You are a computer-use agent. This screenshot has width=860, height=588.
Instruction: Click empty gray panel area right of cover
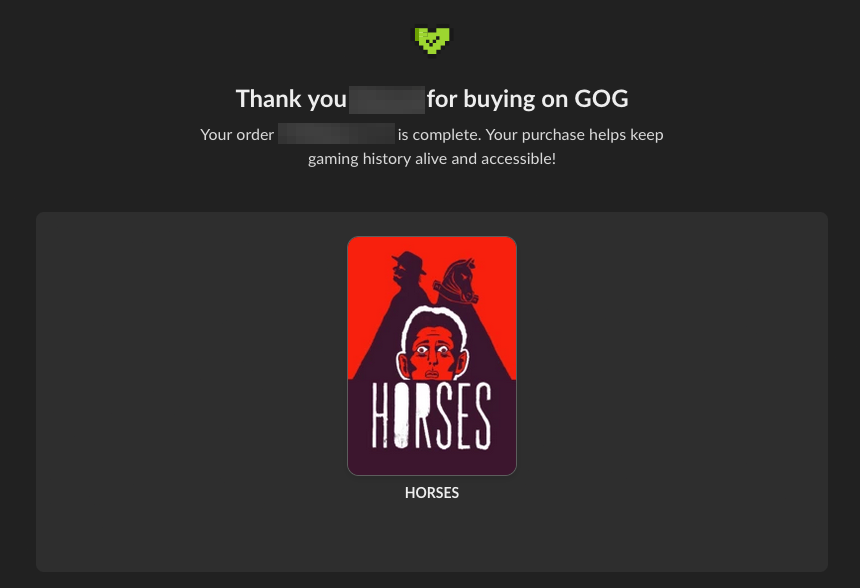672,392
